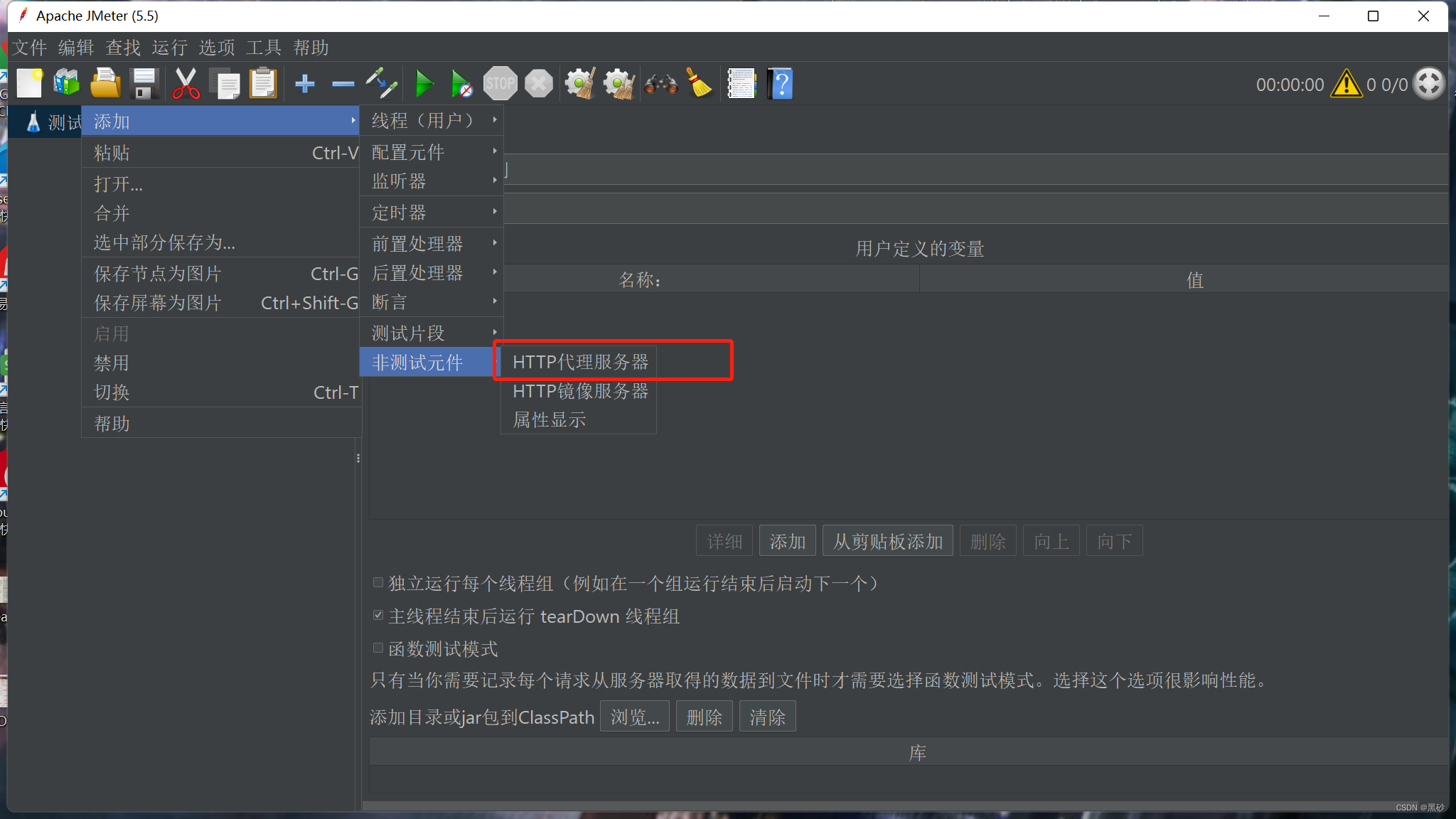
Task: Click the Start no pauses icon
Action: point(461,84)
